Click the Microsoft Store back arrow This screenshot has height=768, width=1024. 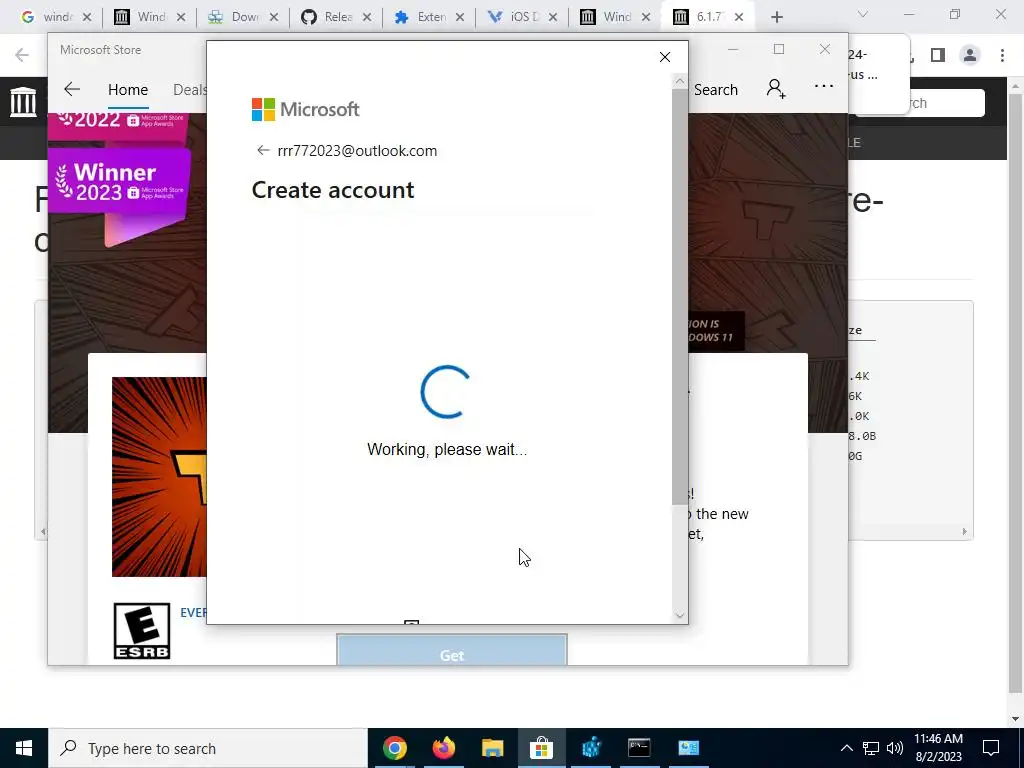pos(72,89)
